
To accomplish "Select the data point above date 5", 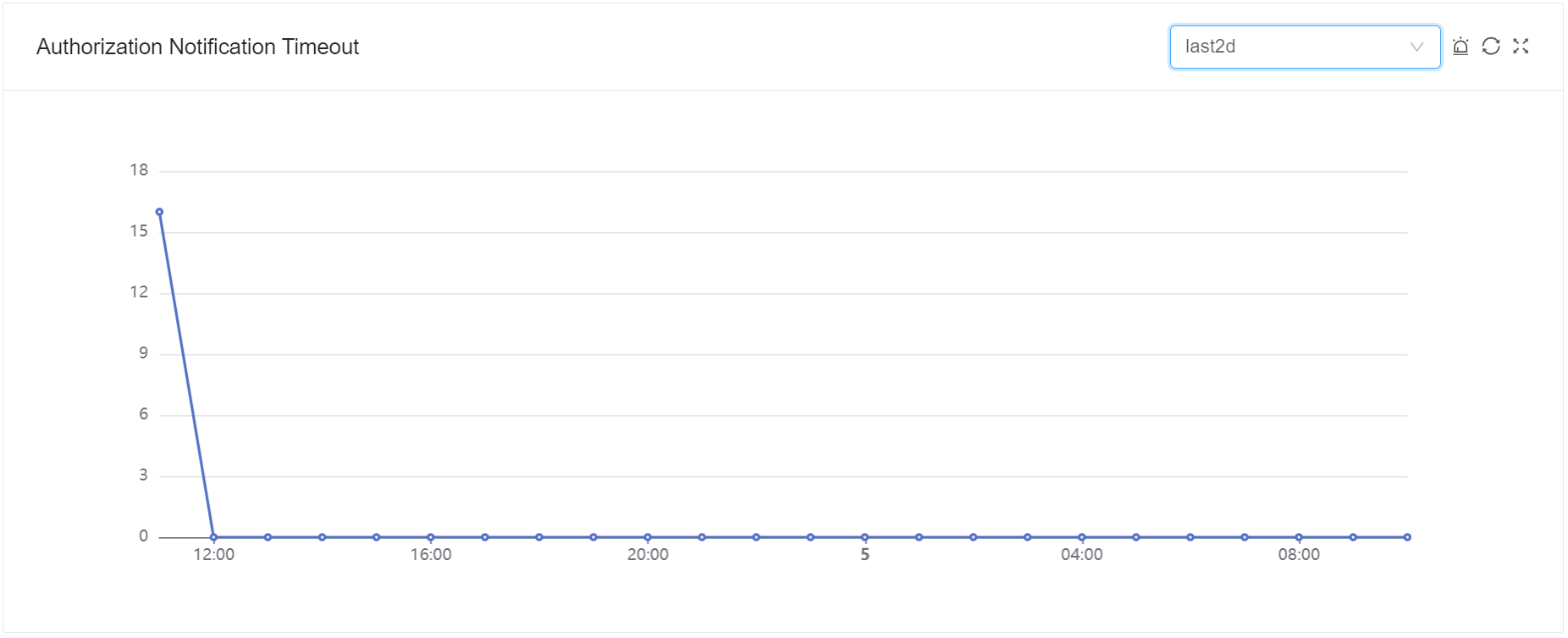I will coord(864,537).
